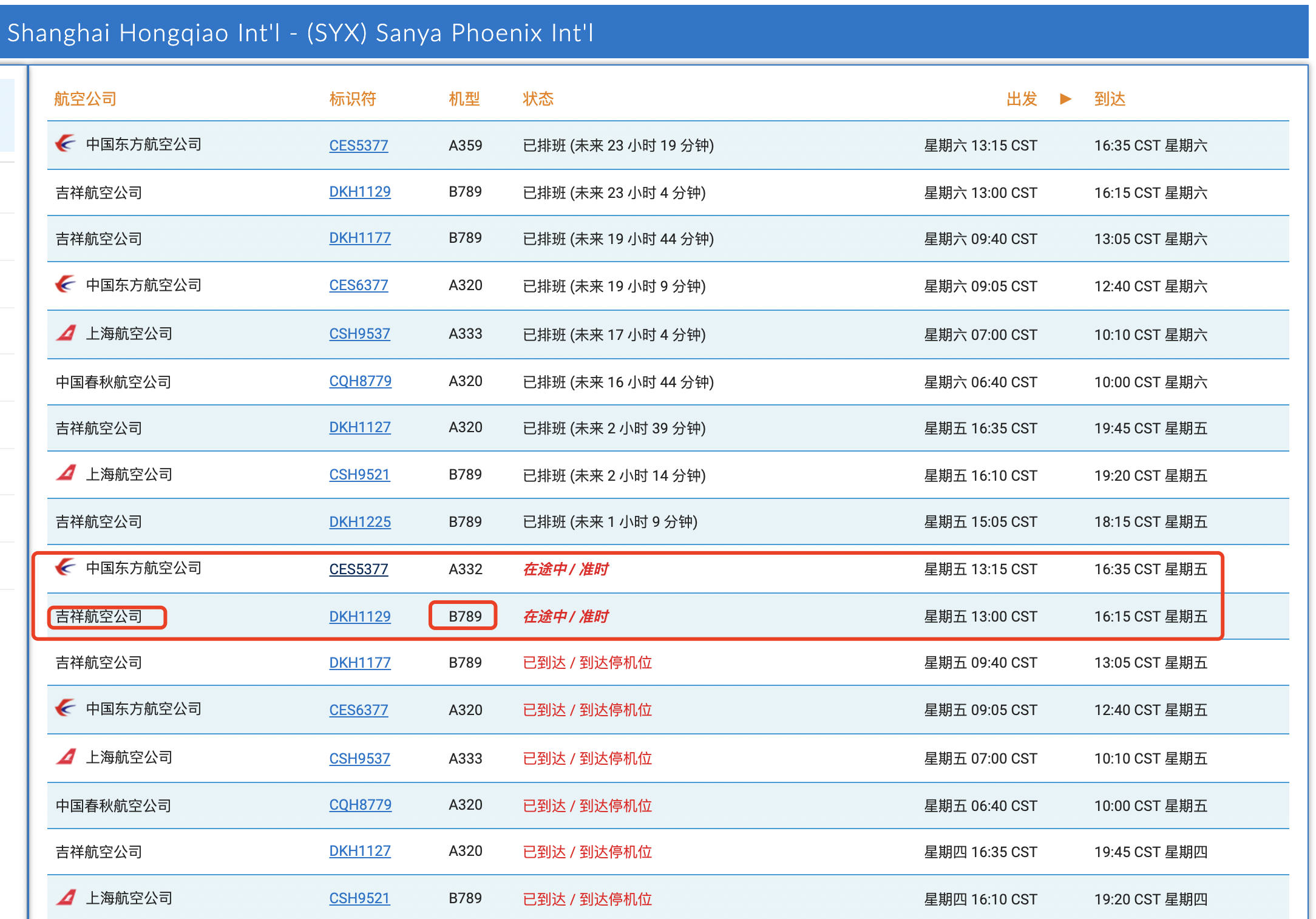Open arrived flight CQH8779 Friday 06:40
Screen dimensions: 1316x919
click(361, 805)
